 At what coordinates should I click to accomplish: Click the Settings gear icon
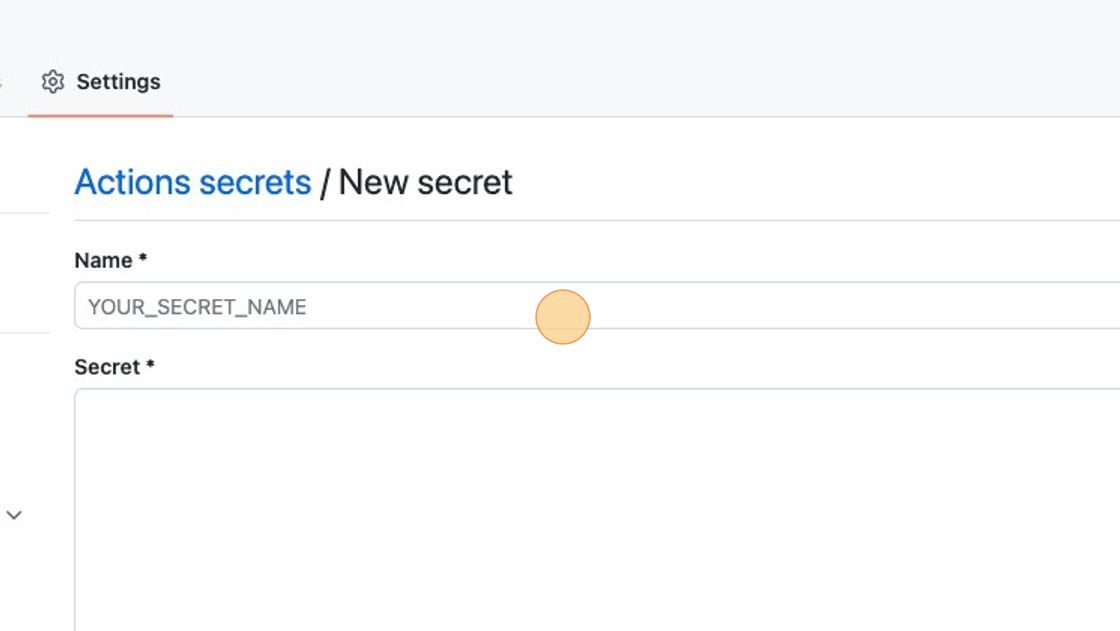(x=52, y=81)
